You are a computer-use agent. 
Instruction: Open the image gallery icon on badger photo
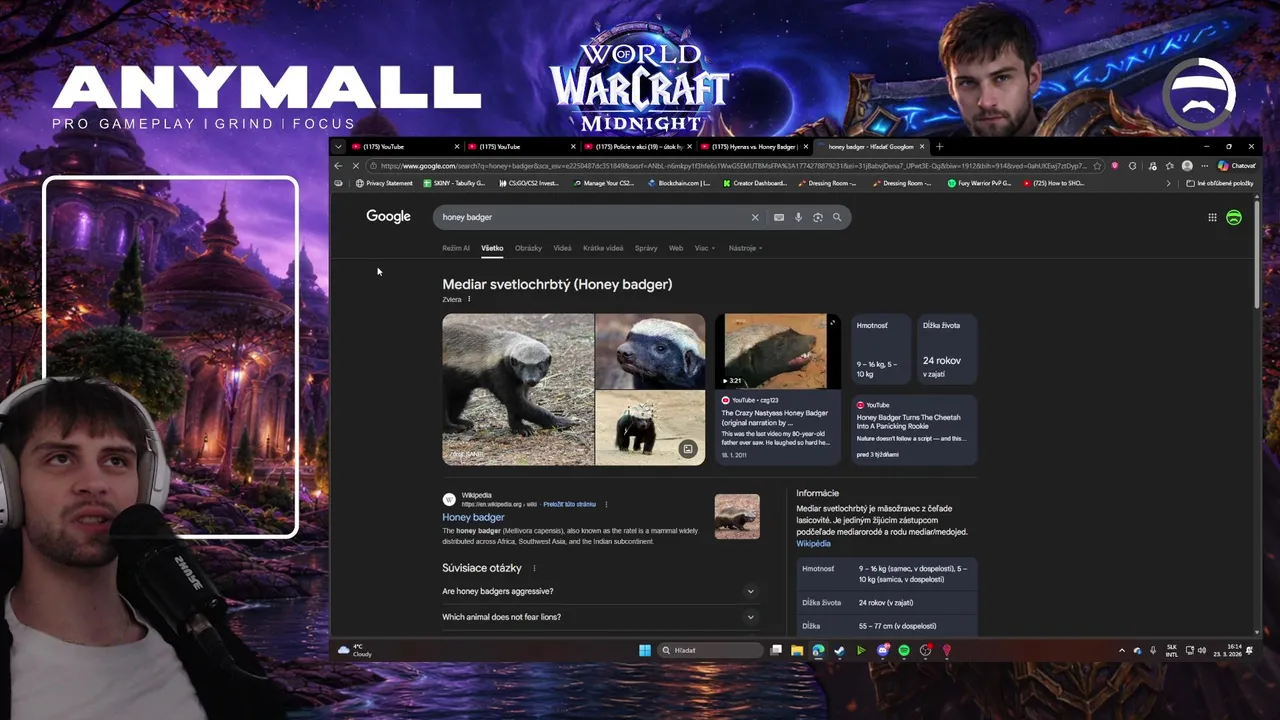tap(688, 449)
